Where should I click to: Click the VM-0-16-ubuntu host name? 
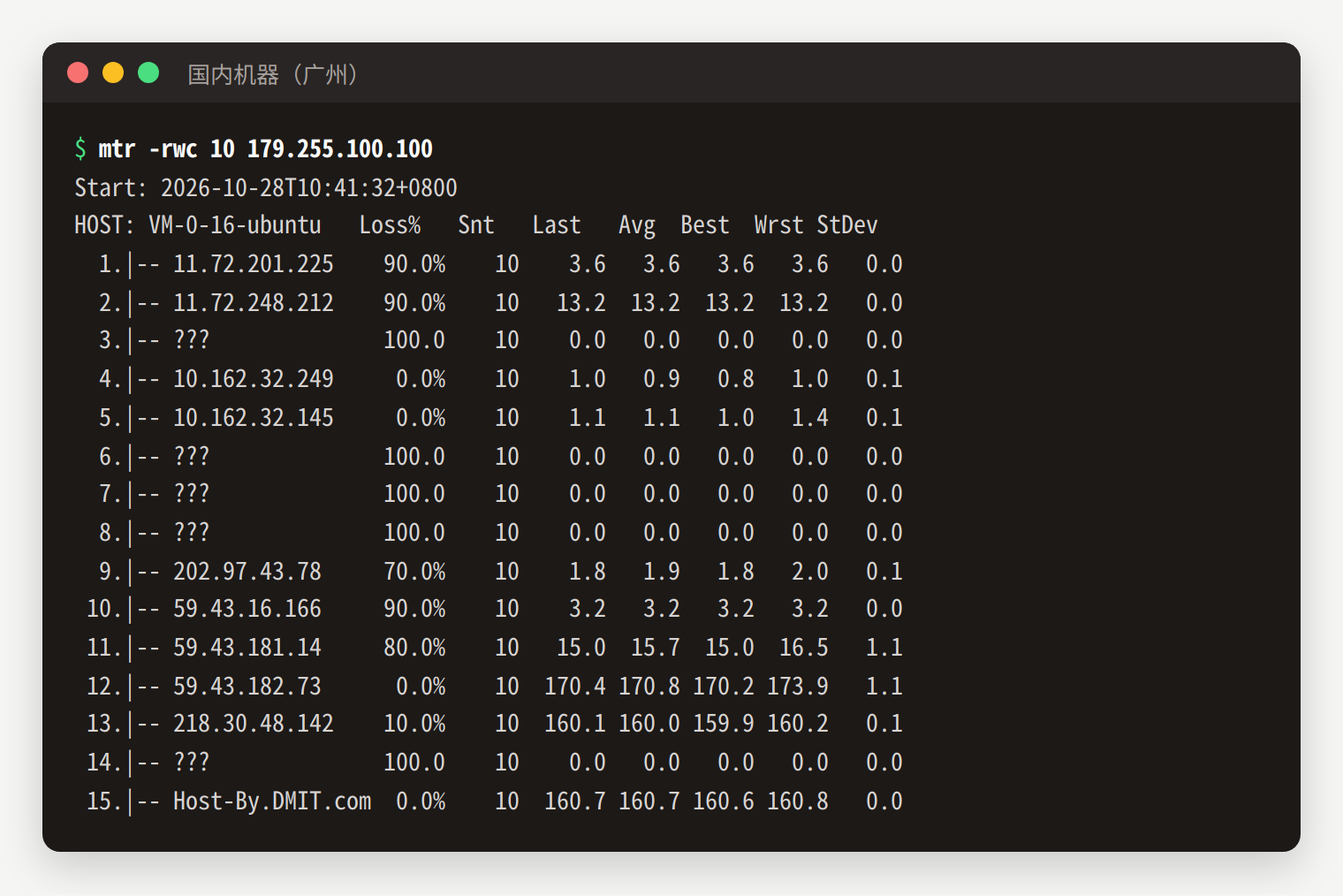tap(235, 225)
